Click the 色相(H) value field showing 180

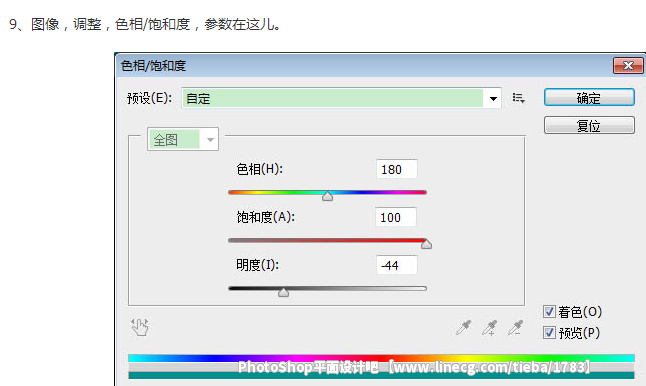click(397, 169)
